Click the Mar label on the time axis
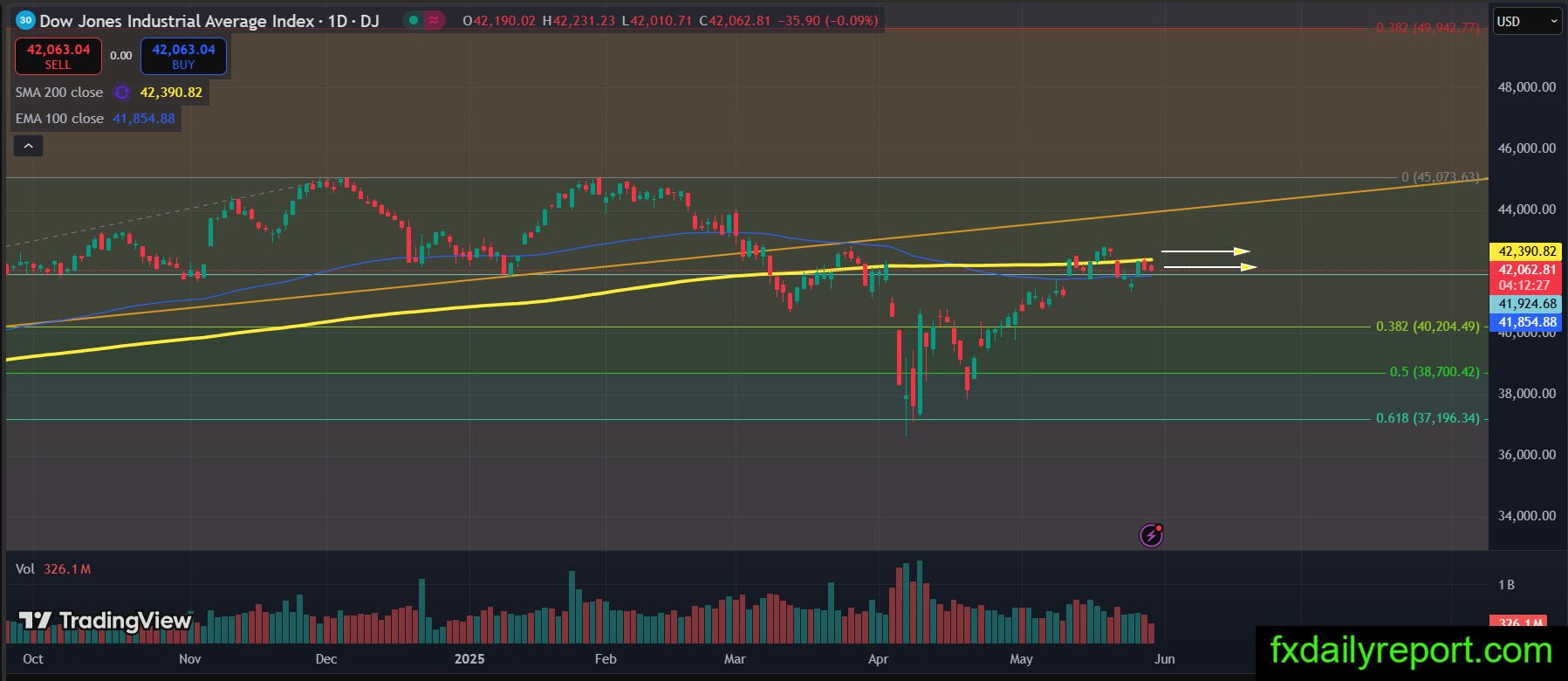 pyautogui.click(x=735, y=659)
